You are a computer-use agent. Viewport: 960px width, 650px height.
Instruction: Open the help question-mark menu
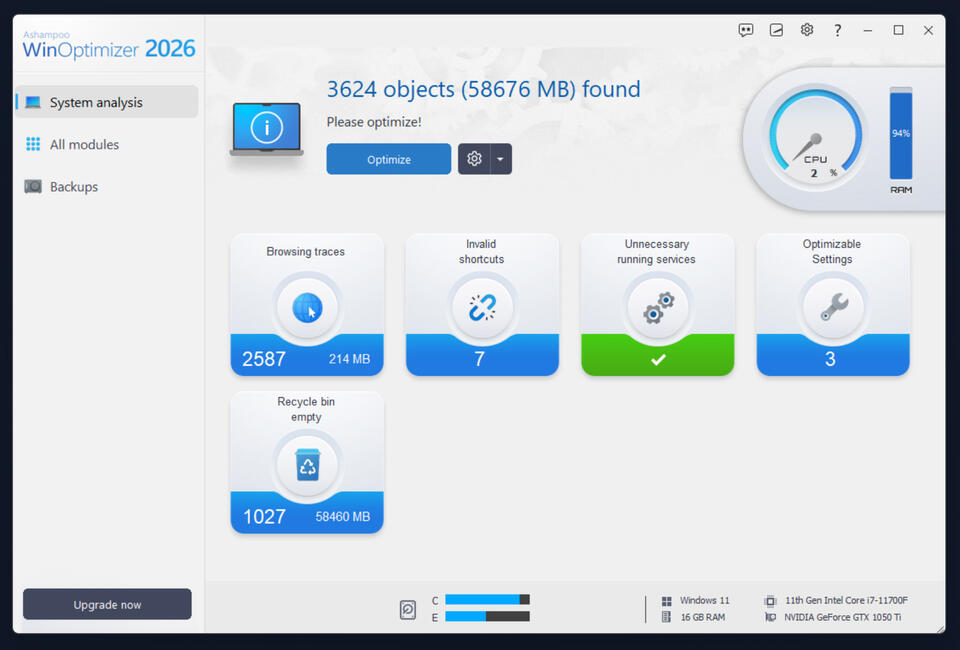tap(837, 30)
